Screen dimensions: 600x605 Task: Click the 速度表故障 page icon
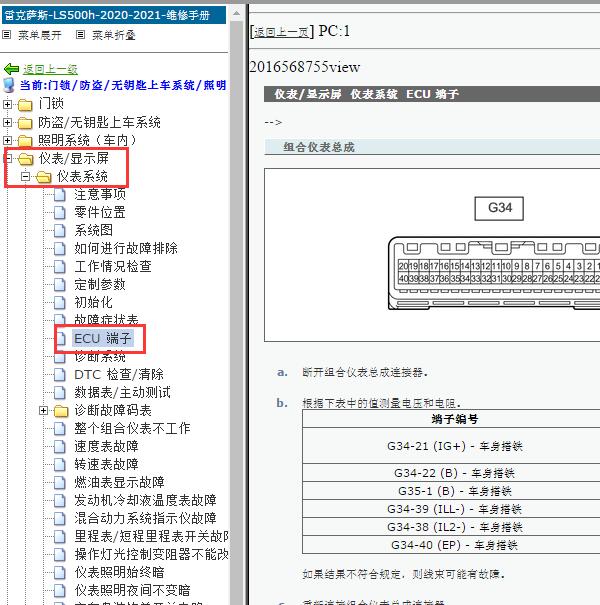pos(60,447)
